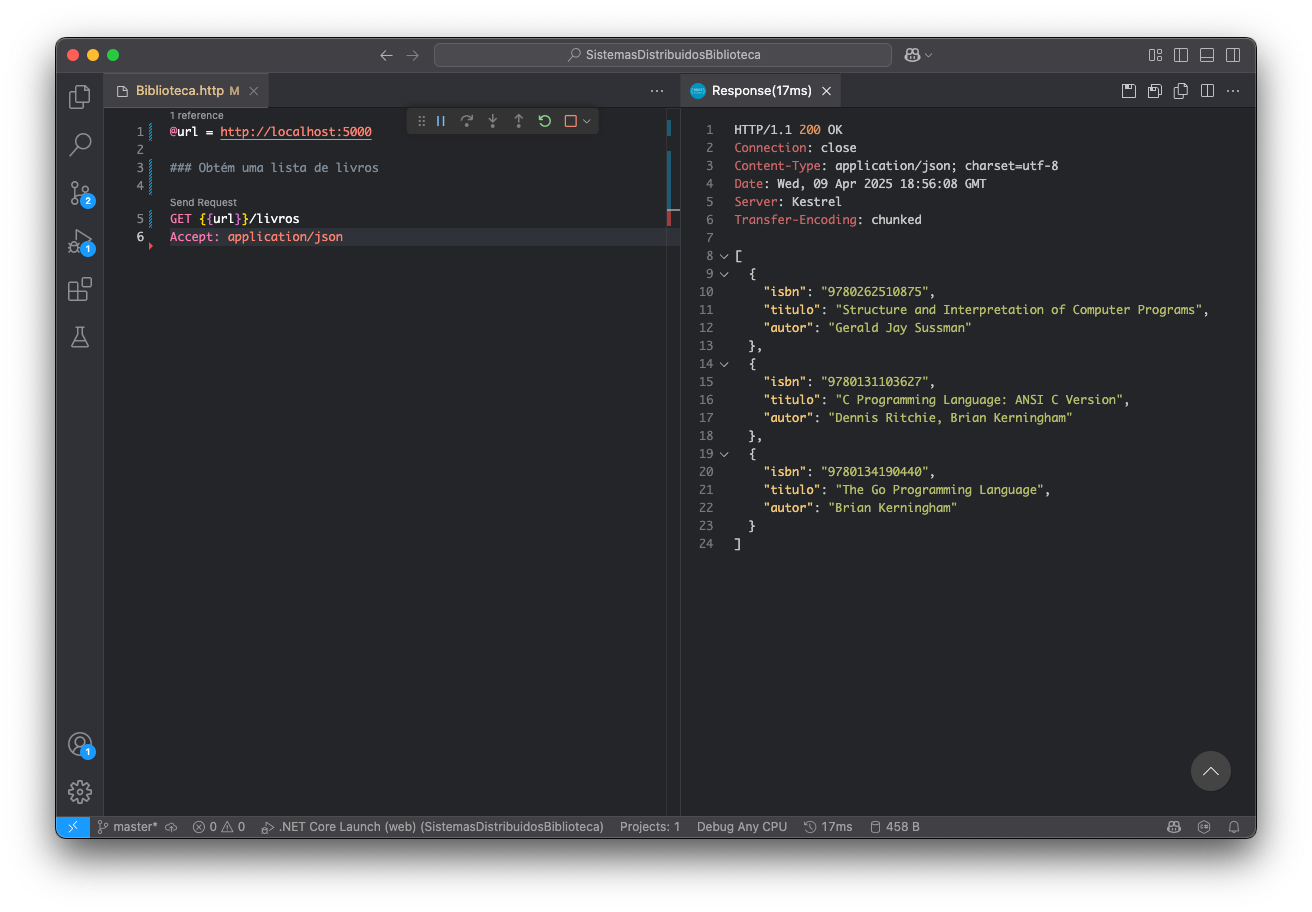Open the Run and Debug view
This screenshot has width=1312, height=912.
click(80, 241)
